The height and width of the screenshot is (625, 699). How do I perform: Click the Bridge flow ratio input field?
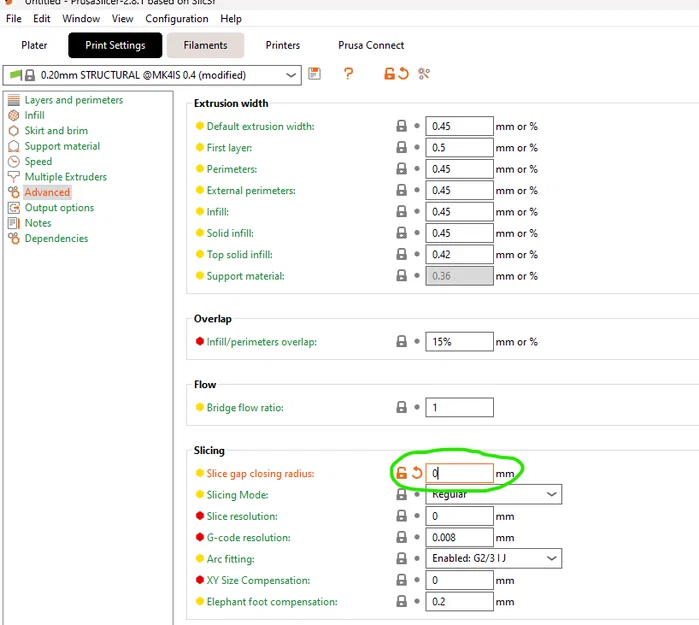point(460,407)
